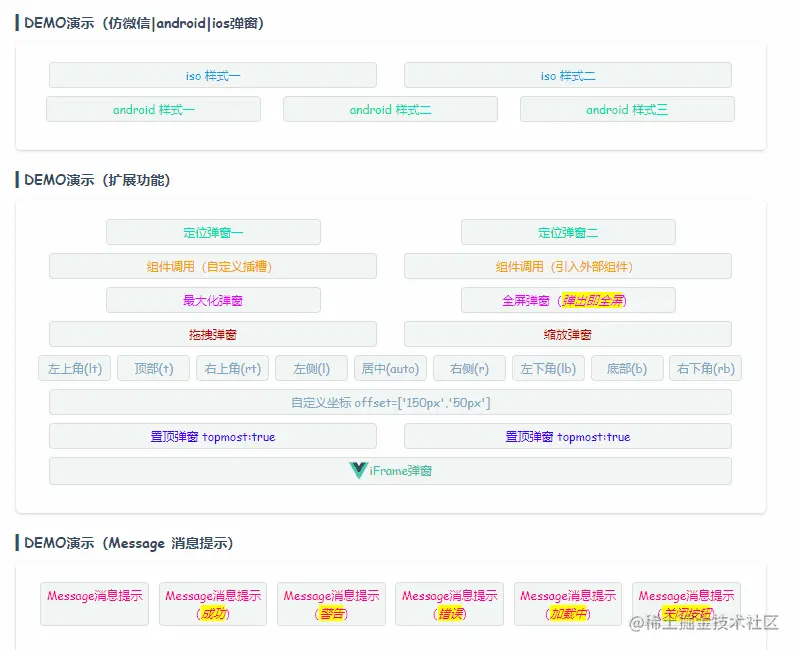The image size is (798, 650).
Task: Select 居中(auto) position button
Action: [390, 368]
